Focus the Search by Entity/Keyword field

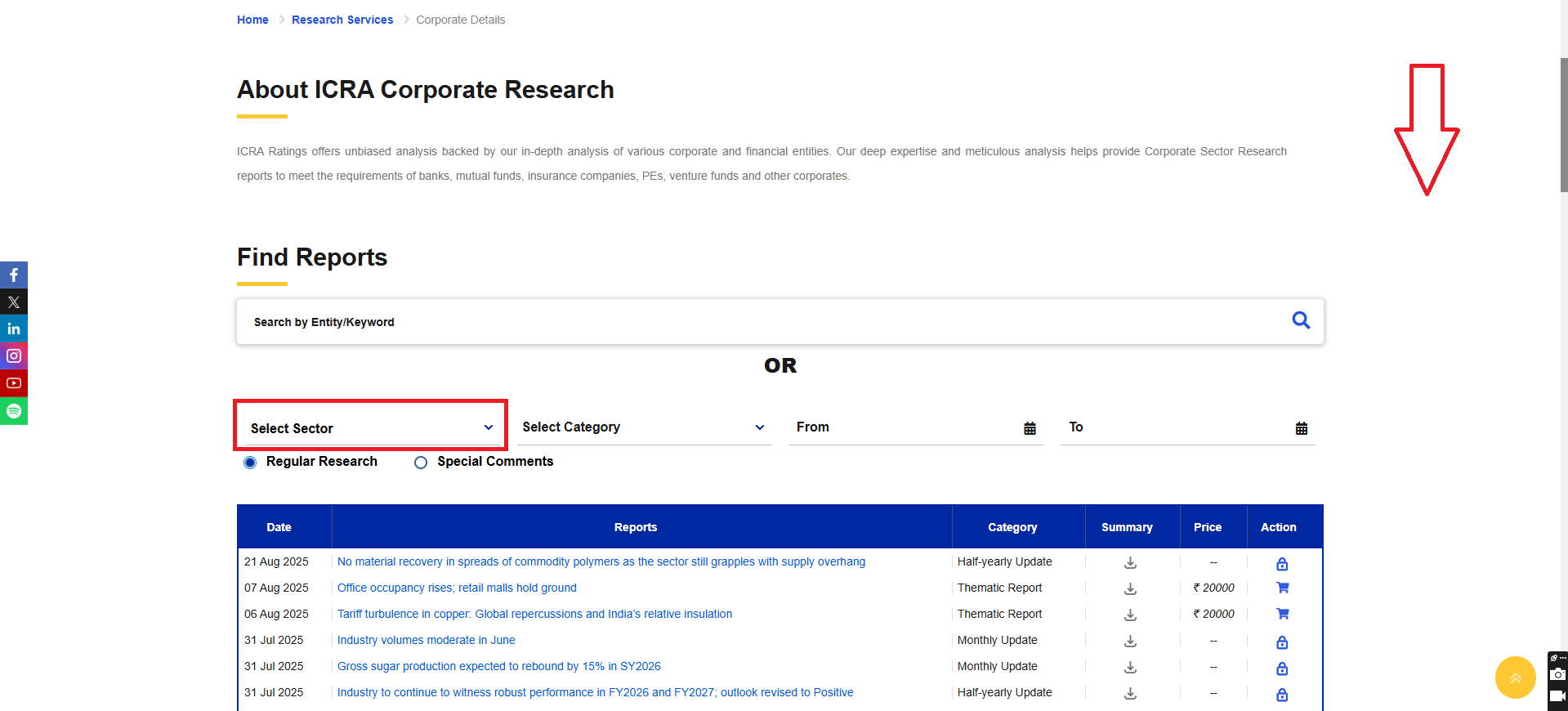pos(760,322)
